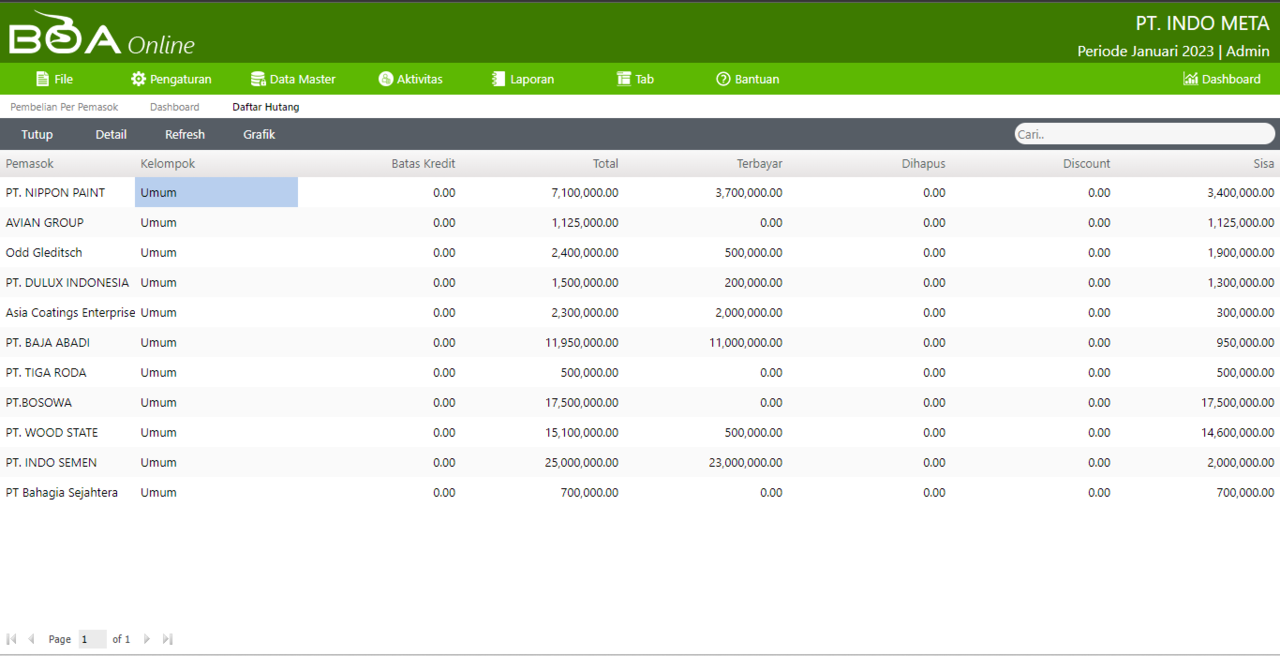Go to next page arrow
This screenshot has height=656, width=1280.
(x=147, y=639)
